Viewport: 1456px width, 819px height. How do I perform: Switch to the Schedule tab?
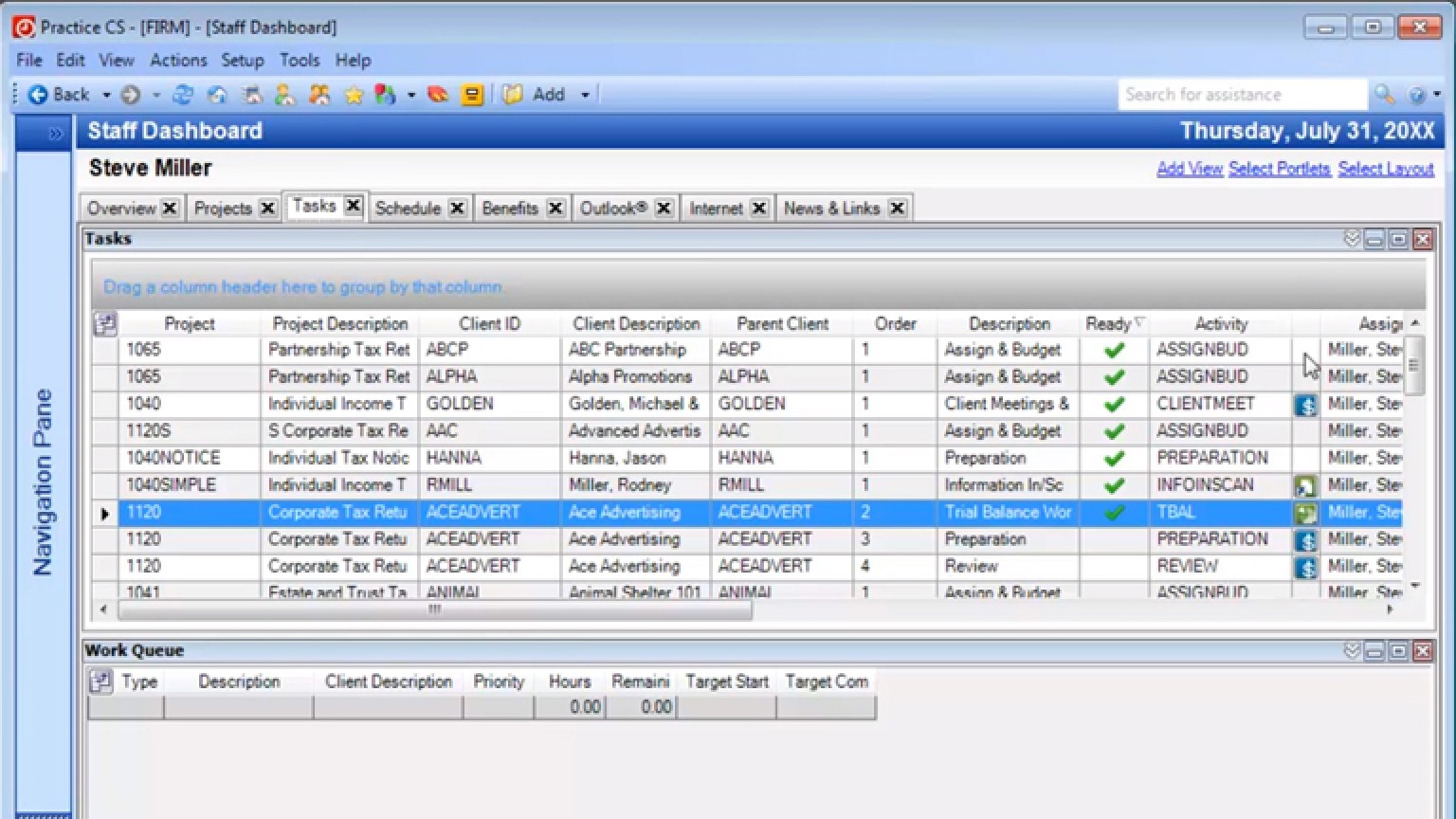tap(408, 209)
